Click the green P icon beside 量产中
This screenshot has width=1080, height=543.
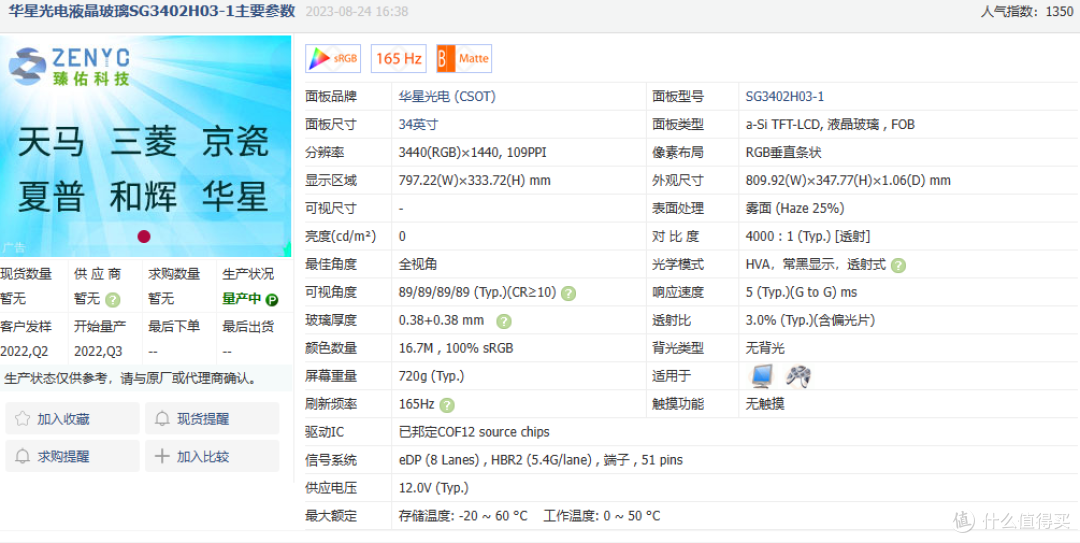pyautogui.click(x=272, y=300)
